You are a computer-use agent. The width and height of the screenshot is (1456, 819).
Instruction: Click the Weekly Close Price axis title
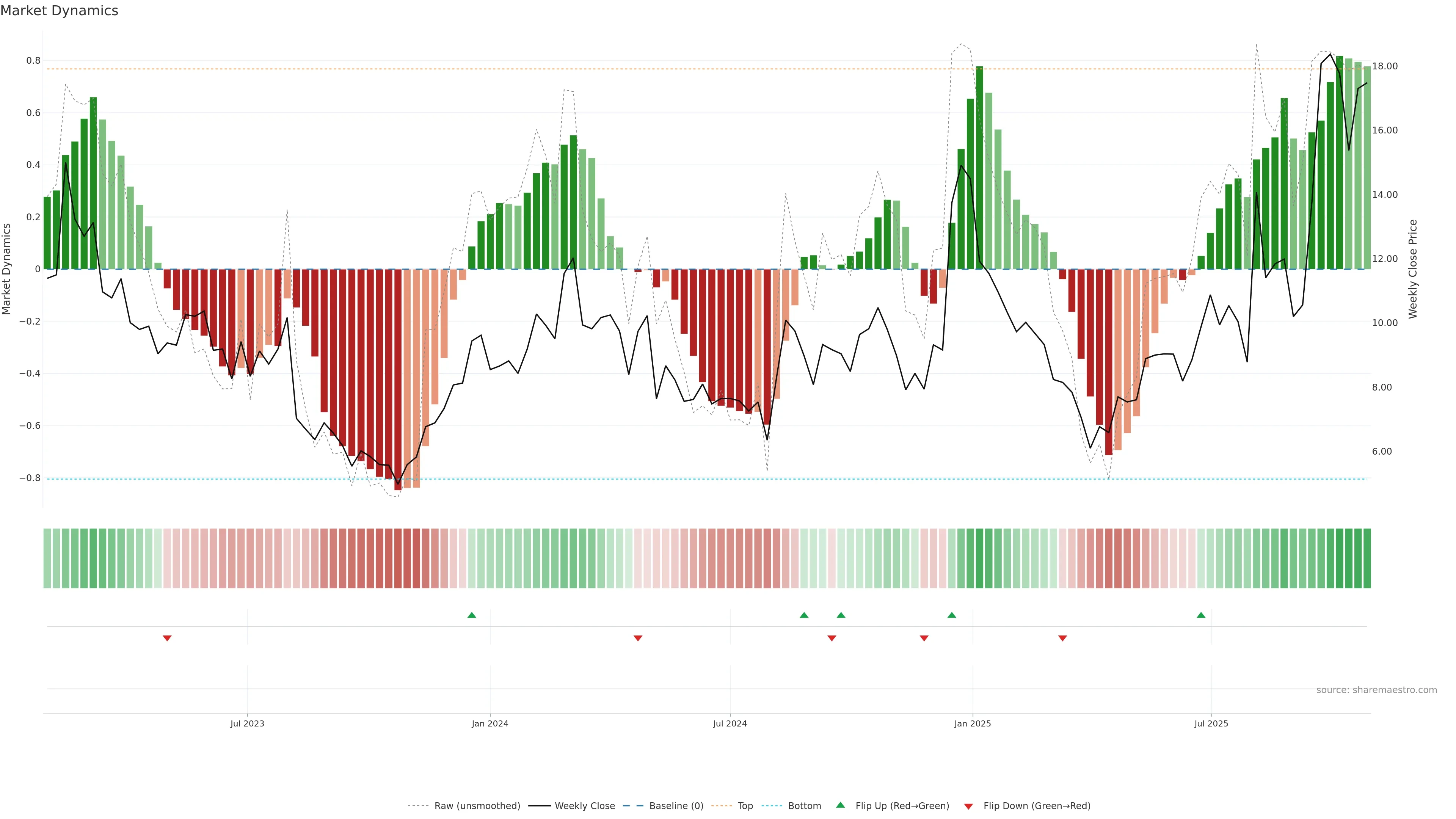[1413, 269]
